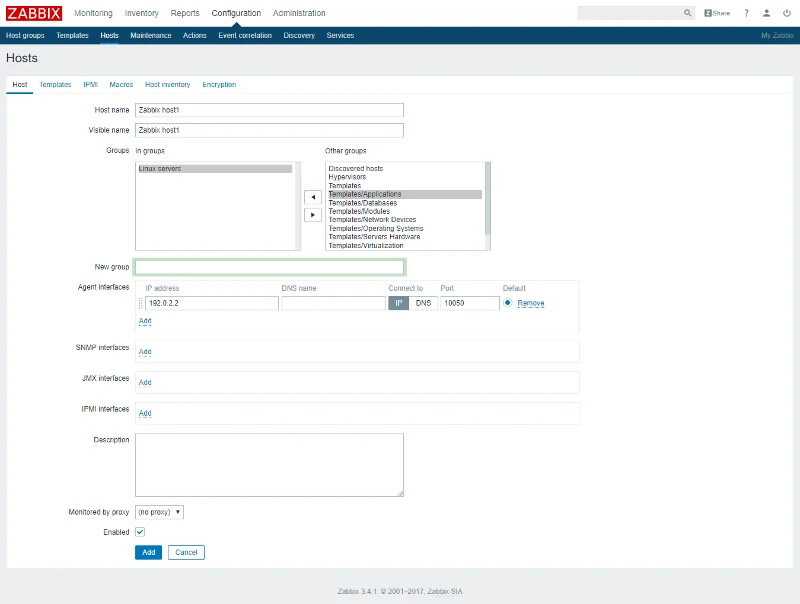800x604 pixels.
Task: Open the Monitored by proxy dropdown
Action: (x=159, y=512)
